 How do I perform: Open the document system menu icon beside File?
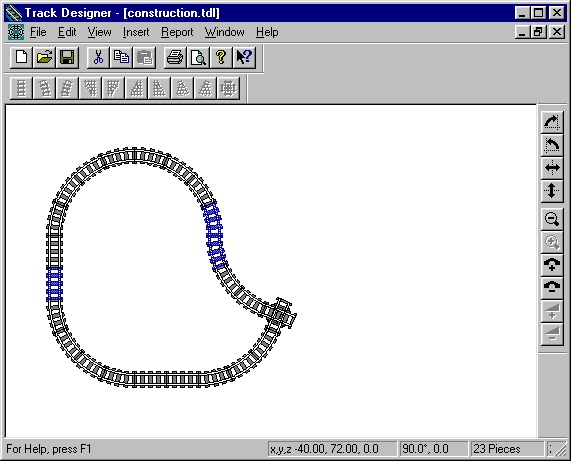tap(16, 32)
